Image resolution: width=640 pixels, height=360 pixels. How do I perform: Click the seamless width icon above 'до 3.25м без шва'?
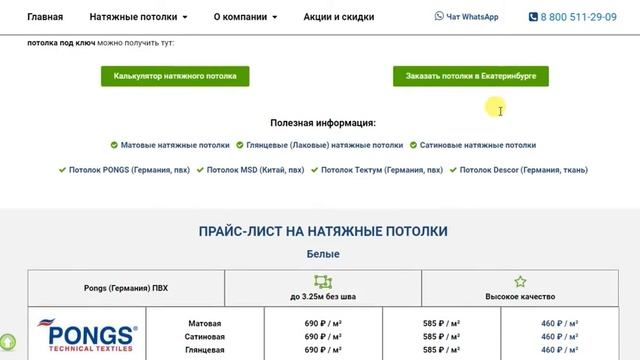pos(323,281)
